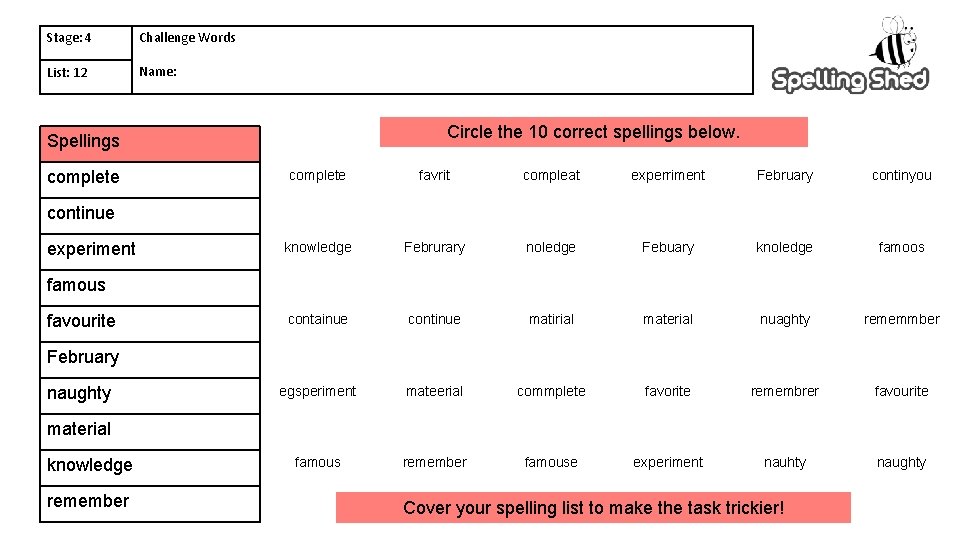Circle 'compleat' in the word grid
The width and height of the screenshot is (960, 540).
[x=551, y=175]
